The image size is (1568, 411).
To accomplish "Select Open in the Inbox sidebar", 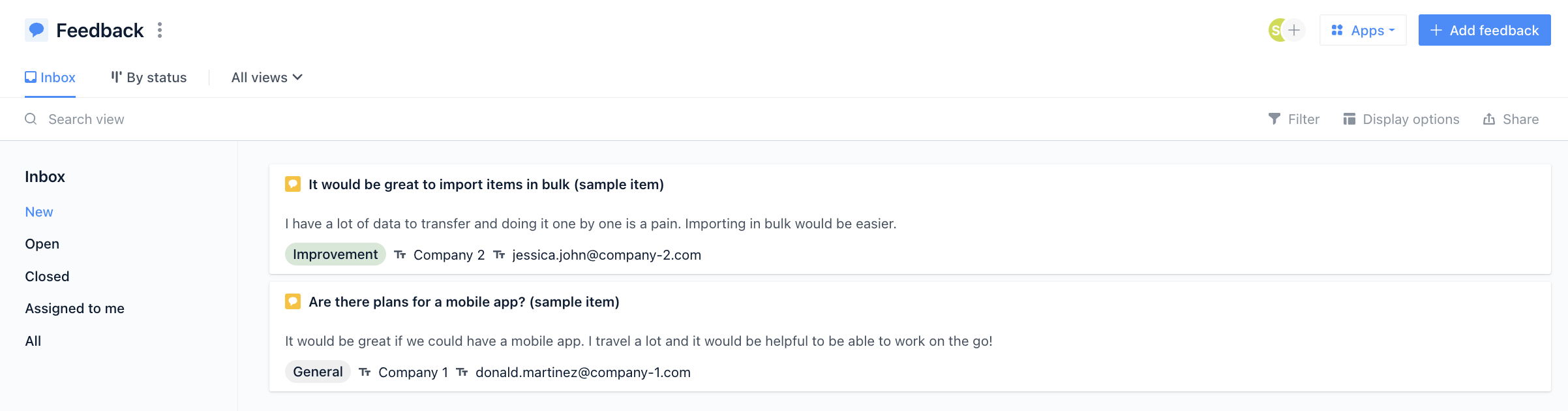I will 42,244.
